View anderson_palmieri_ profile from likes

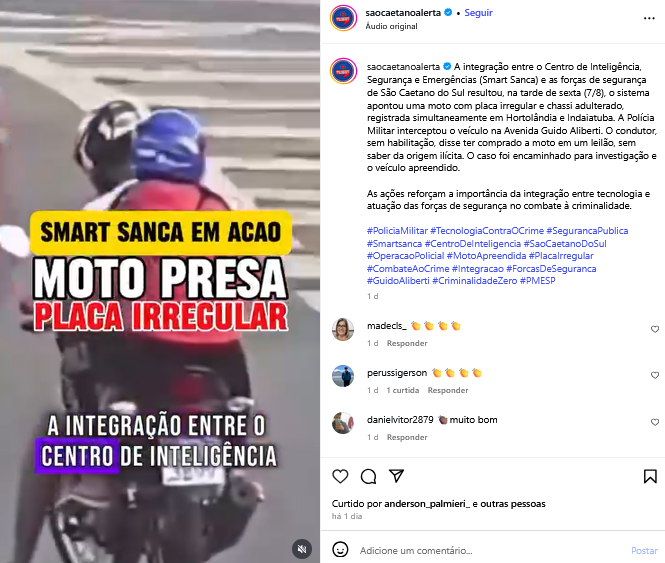427,504
